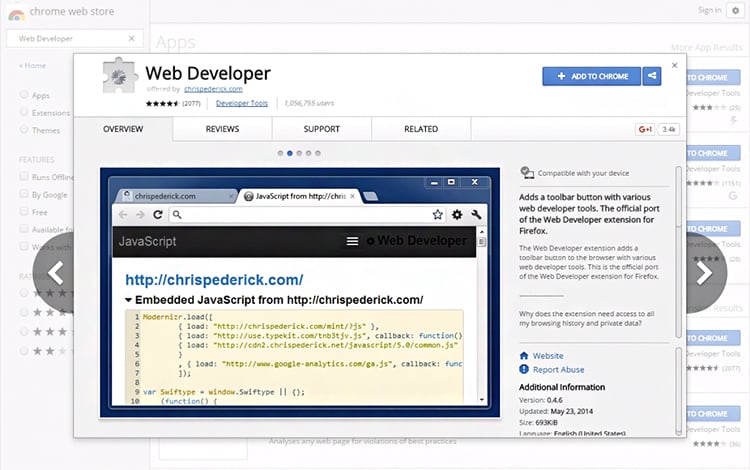Image resolution: width=750 pixels, height=470 pixels.
Task: Click the Website home icon
Action: pyautogui.click(x=524, y=356)
